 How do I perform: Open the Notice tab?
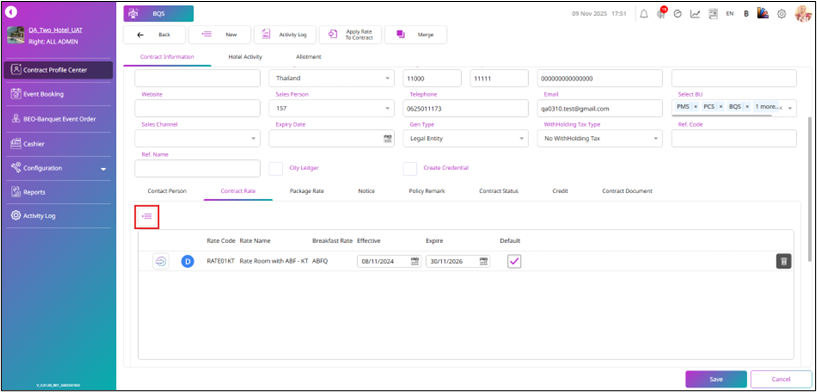(x=366, y=191)
